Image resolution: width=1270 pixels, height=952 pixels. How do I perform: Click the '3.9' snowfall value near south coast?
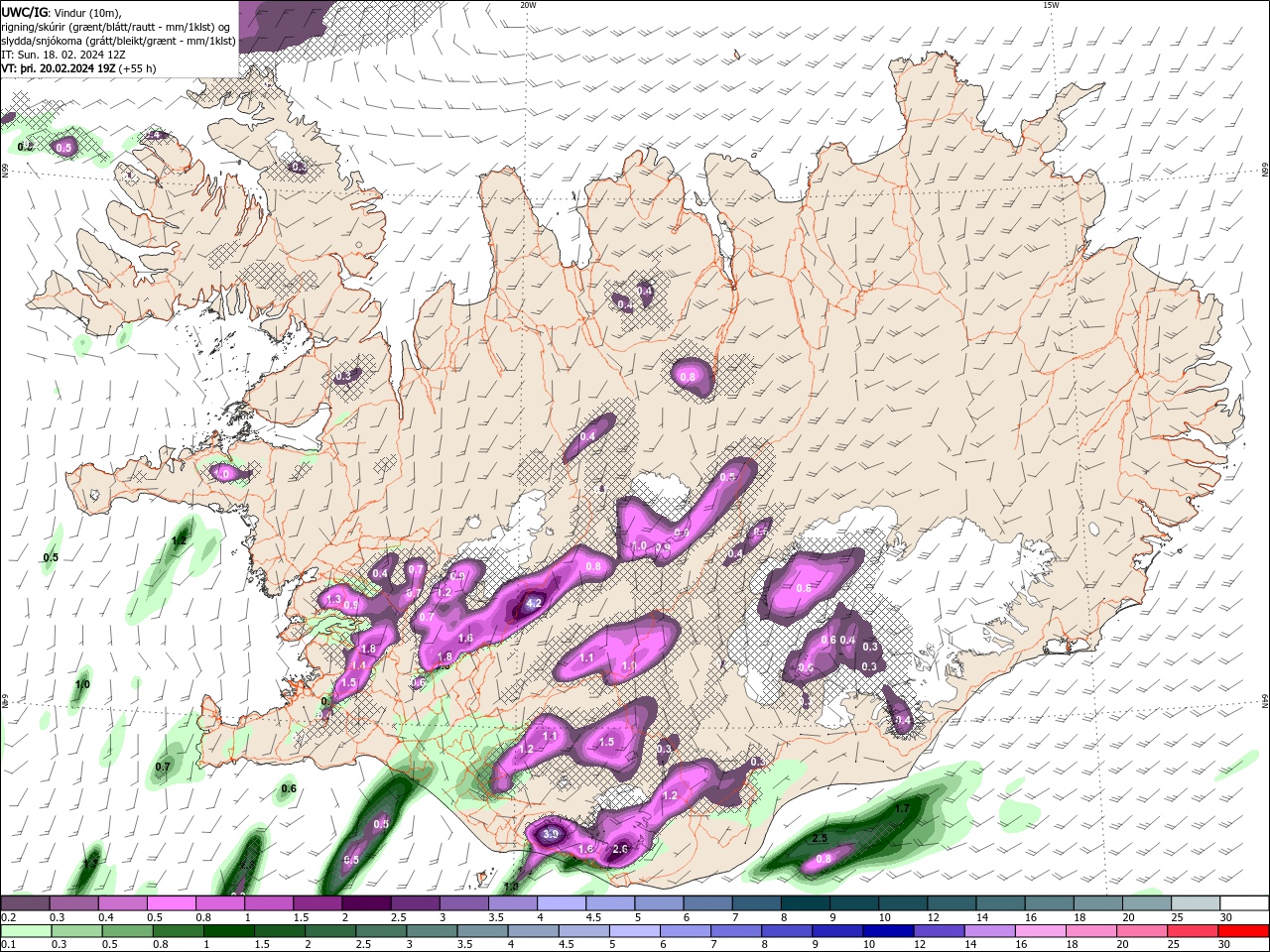(552, 835)
